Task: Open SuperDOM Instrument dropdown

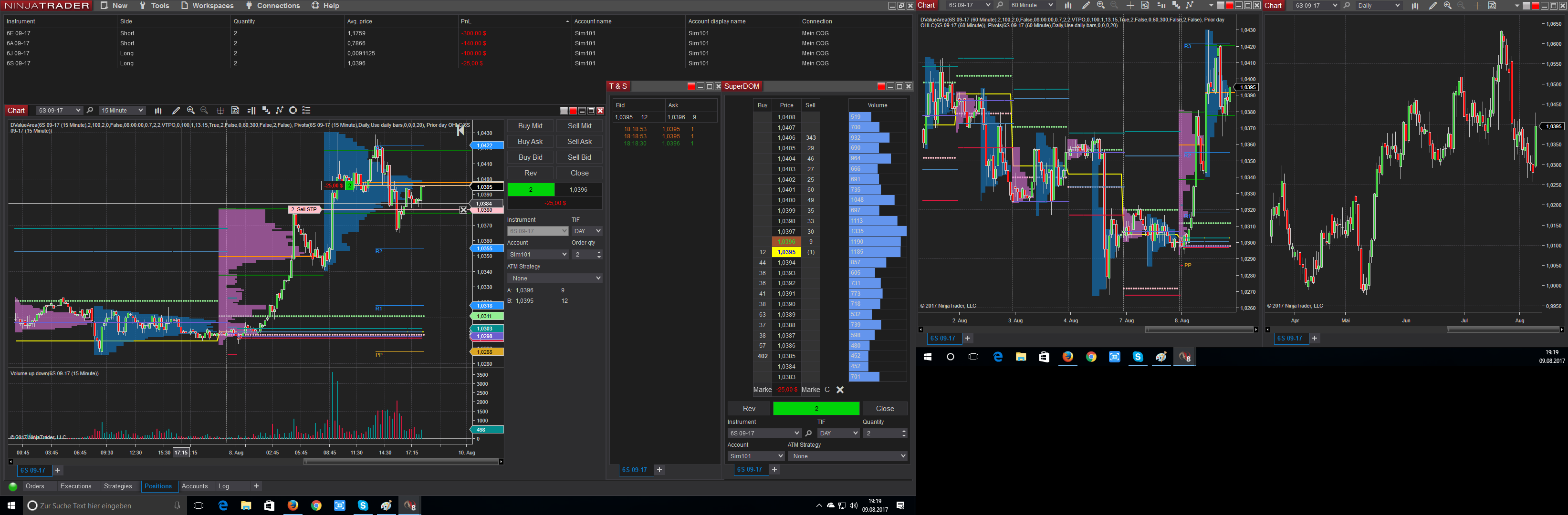Action: [764, 433]
